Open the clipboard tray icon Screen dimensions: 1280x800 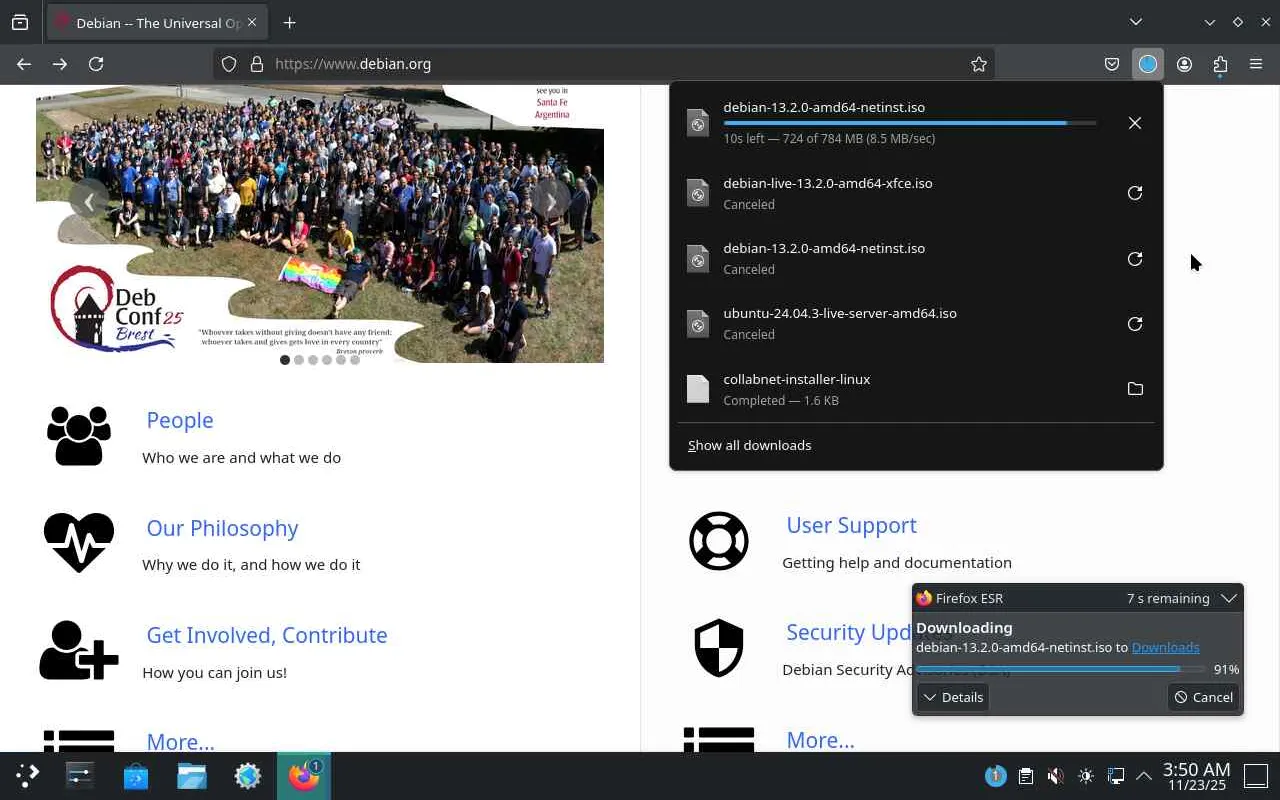tap(1026, 776)
